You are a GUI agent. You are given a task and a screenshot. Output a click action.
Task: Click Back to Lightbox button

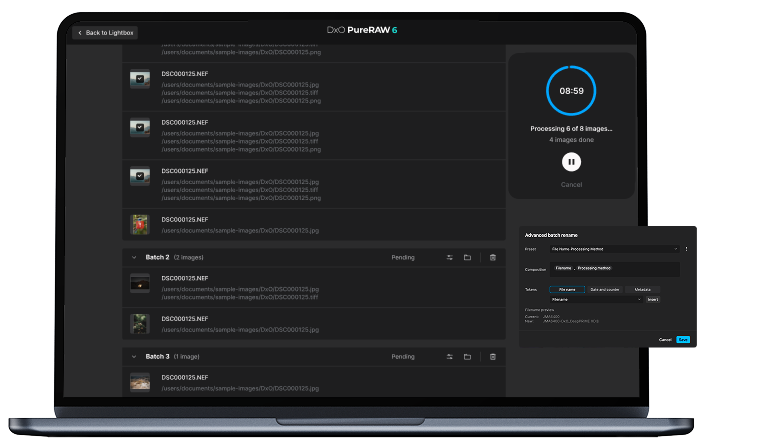coord(106,33)
